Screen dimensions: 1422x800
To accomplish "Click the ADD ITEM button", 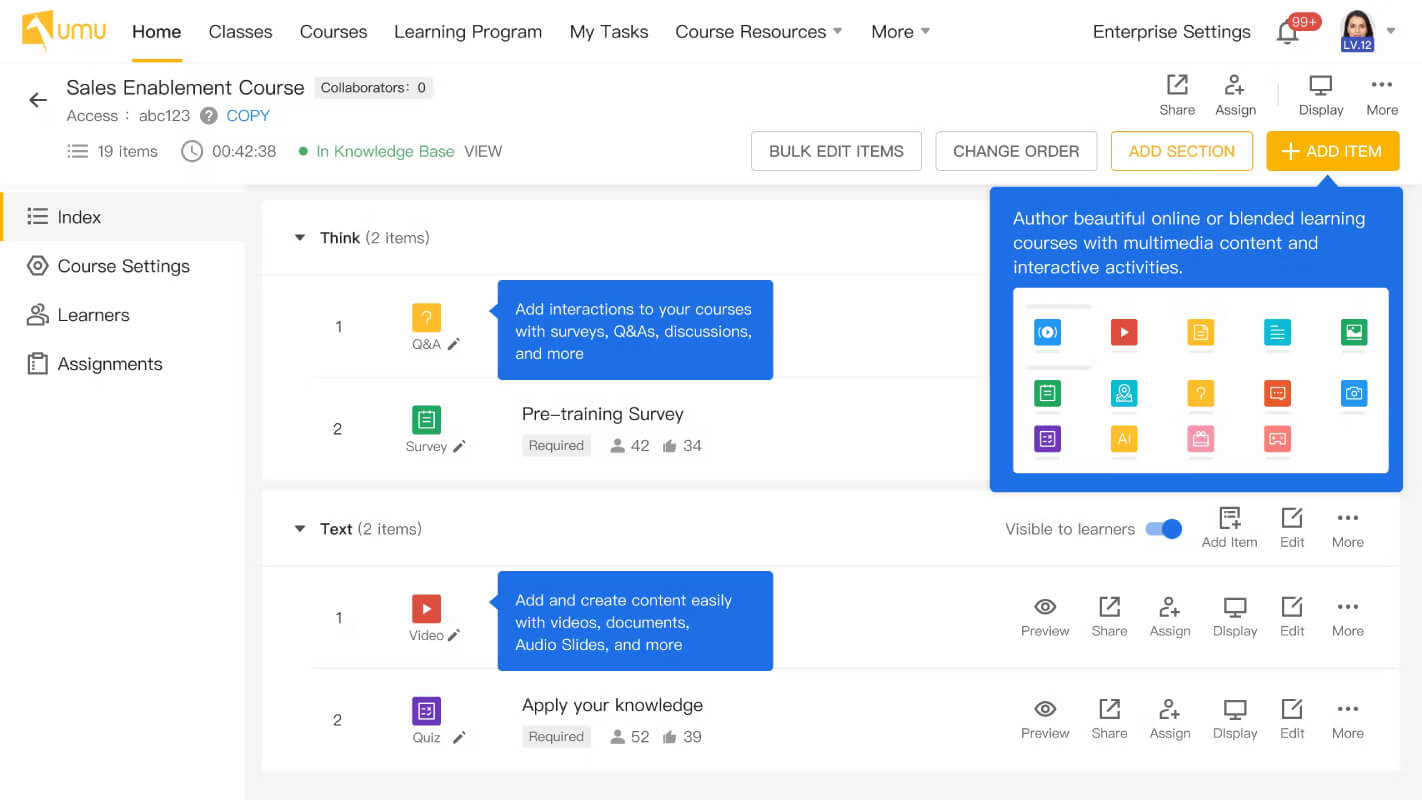I will [1333, 151].
